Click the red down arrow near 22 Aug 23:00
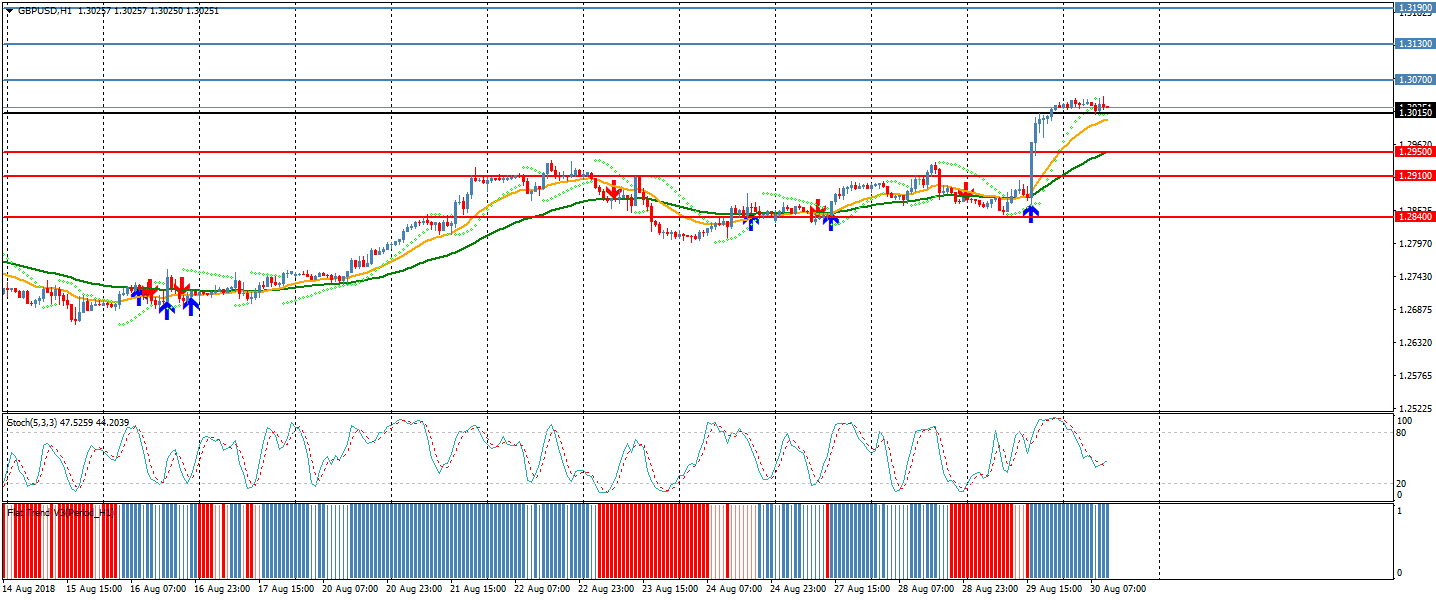The width and height of the screenshot is (1436, 600). point(612,190)
